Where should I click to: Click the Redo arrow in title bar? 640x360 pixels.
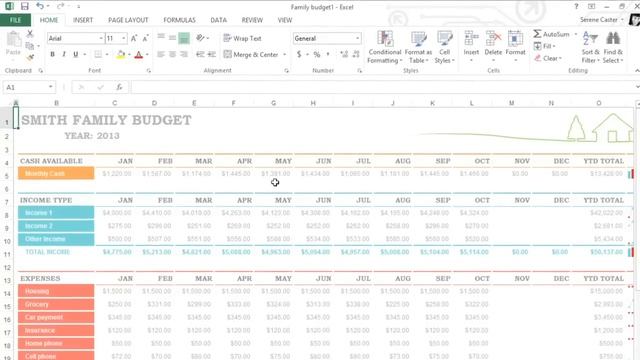pos(60,6)
